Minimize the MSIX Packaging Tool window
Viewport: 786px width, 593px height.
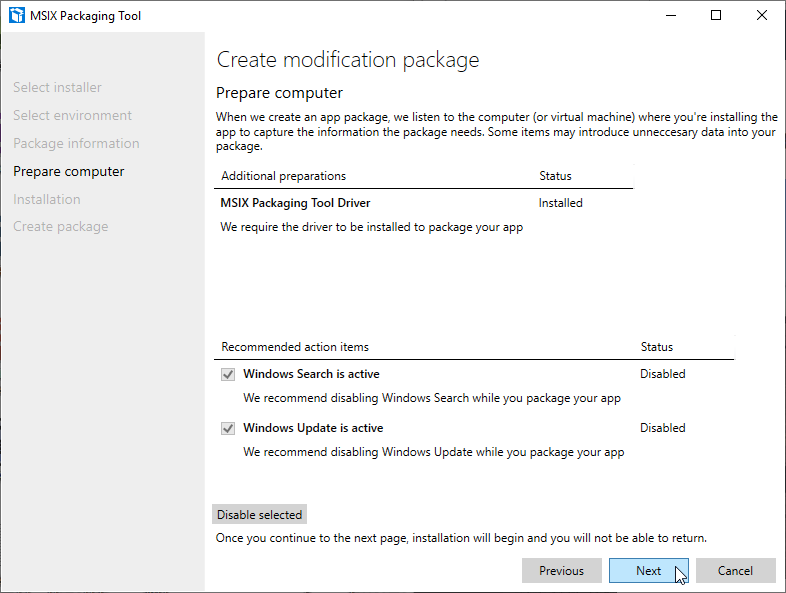[x=669, y=16]
